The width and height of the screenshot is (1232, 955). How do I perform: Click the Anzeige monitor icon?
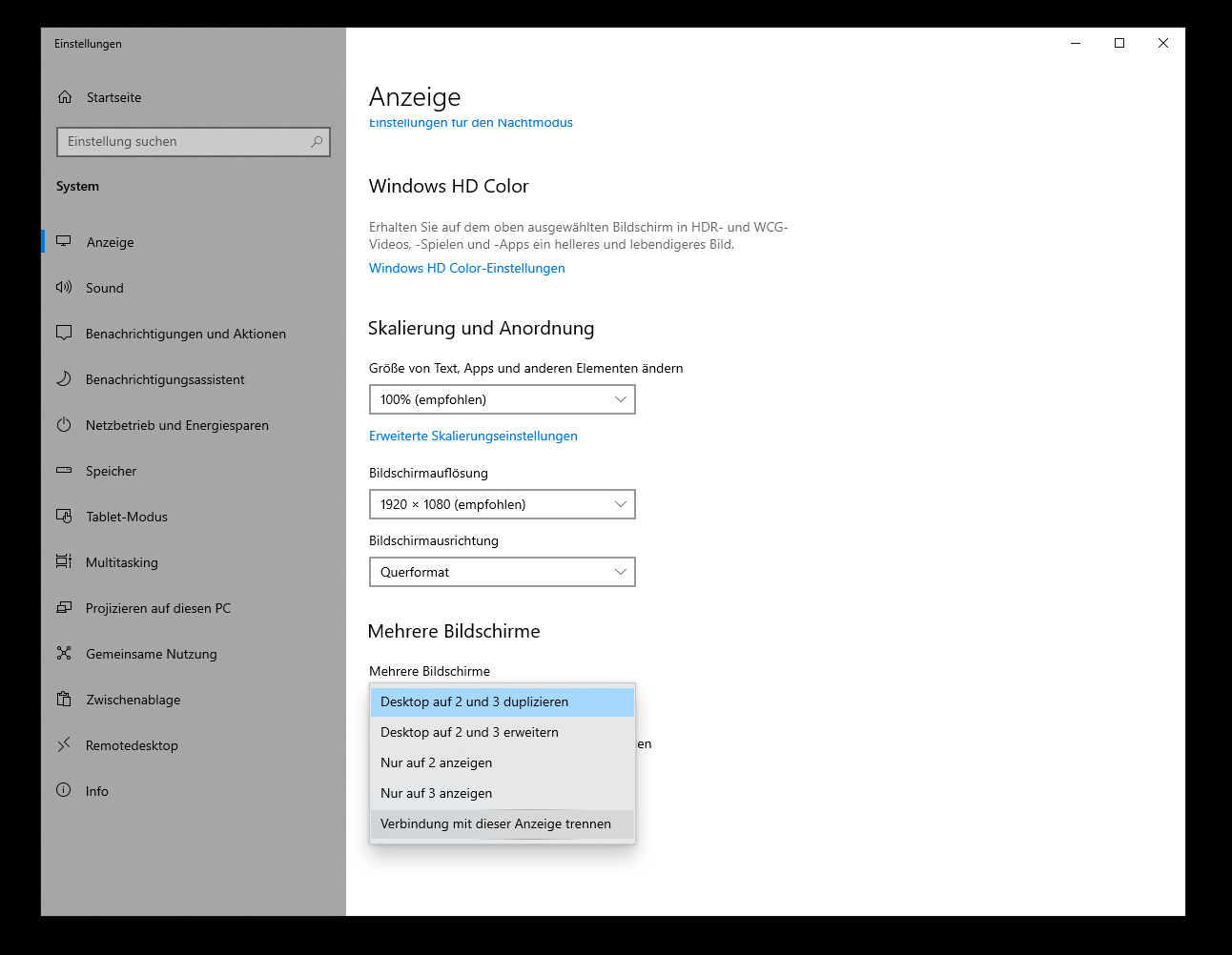(64, 241)
